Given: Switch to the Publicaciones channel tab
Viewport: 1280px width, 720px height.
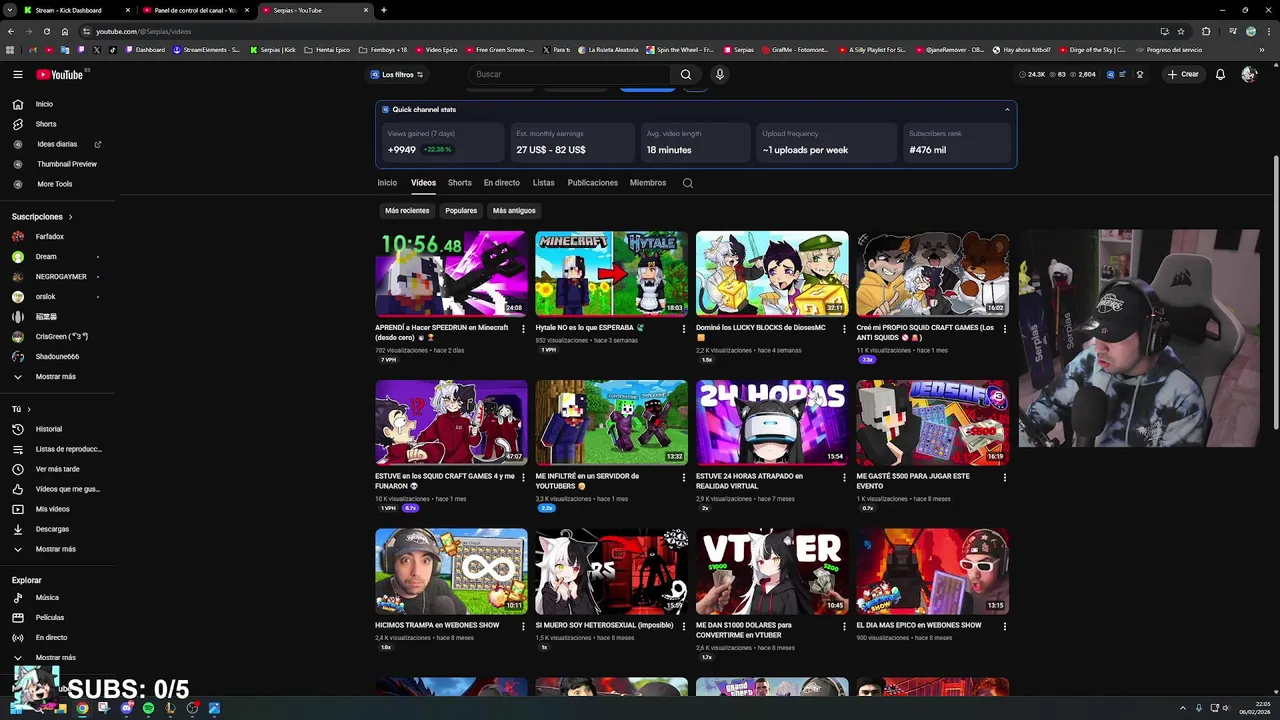Looking at the screenshot, I should coord(593,183).
